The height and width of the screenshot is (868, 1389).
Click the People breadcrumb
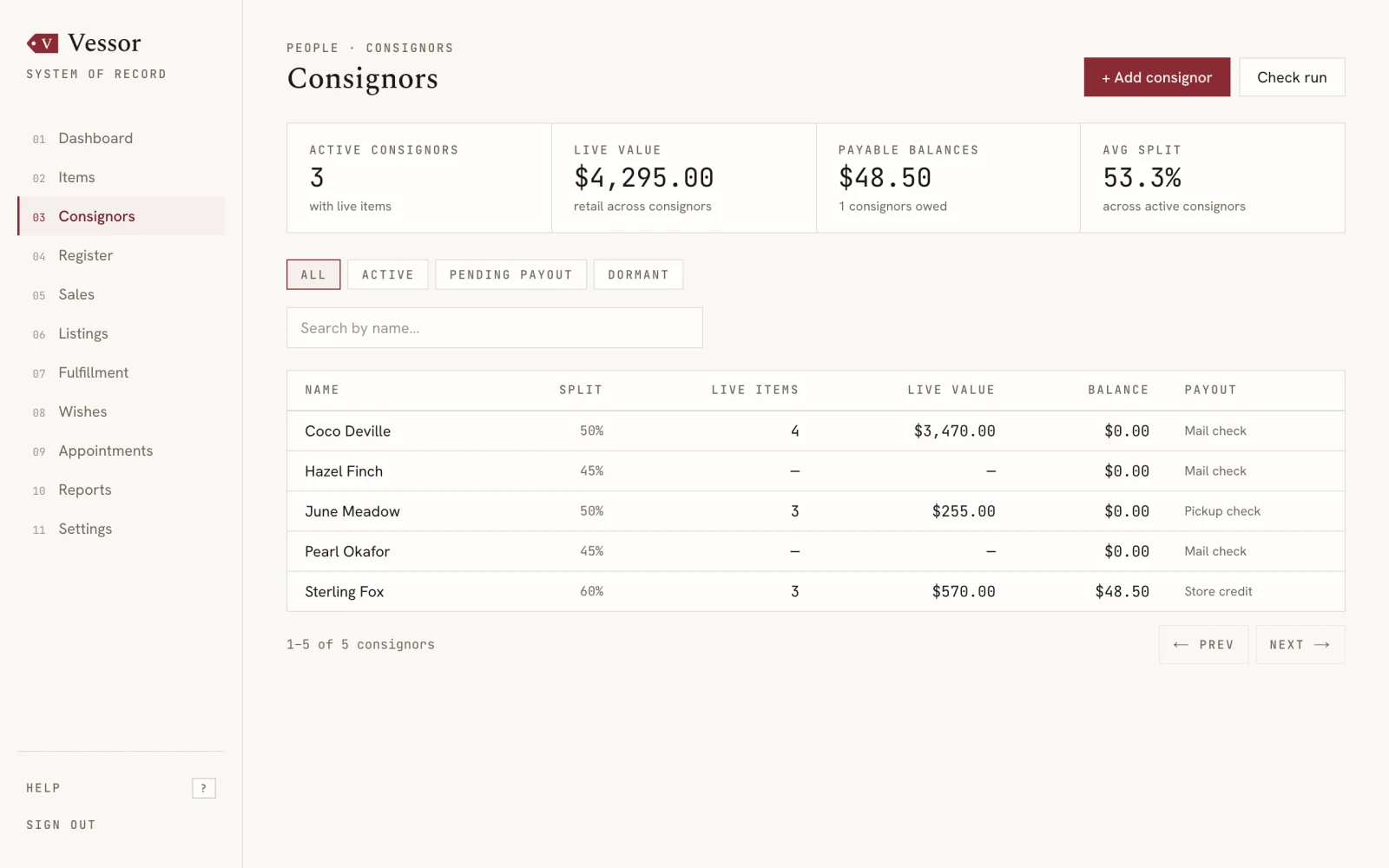pyautogui.click(x=313, y=48)
